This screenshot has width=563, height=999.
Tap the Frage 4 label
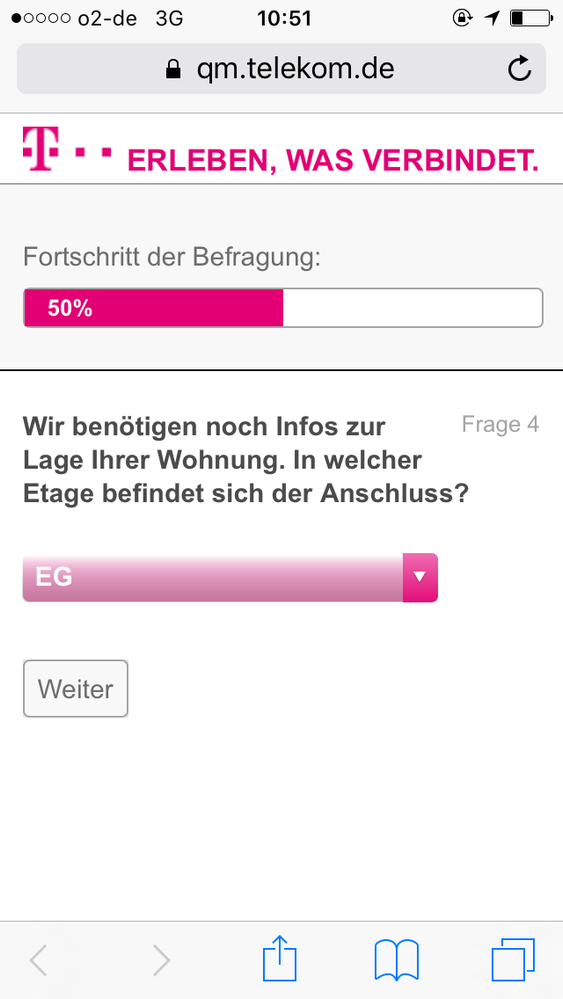point(501,424)
